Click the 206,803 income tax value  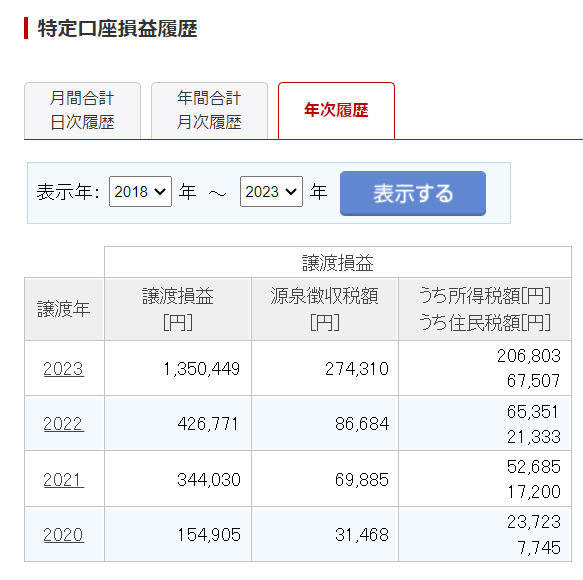529,356
